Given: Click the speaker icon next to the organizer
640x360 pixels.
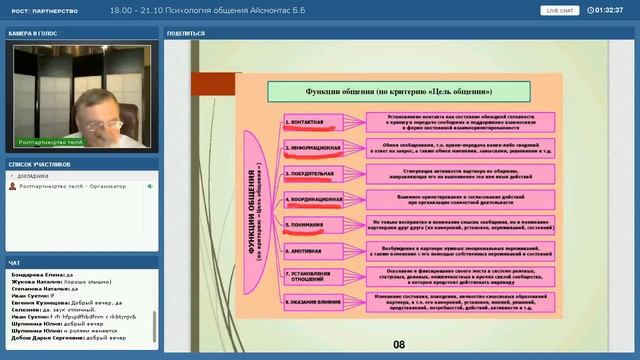Looking at the screenshot, I should [150, 186].
